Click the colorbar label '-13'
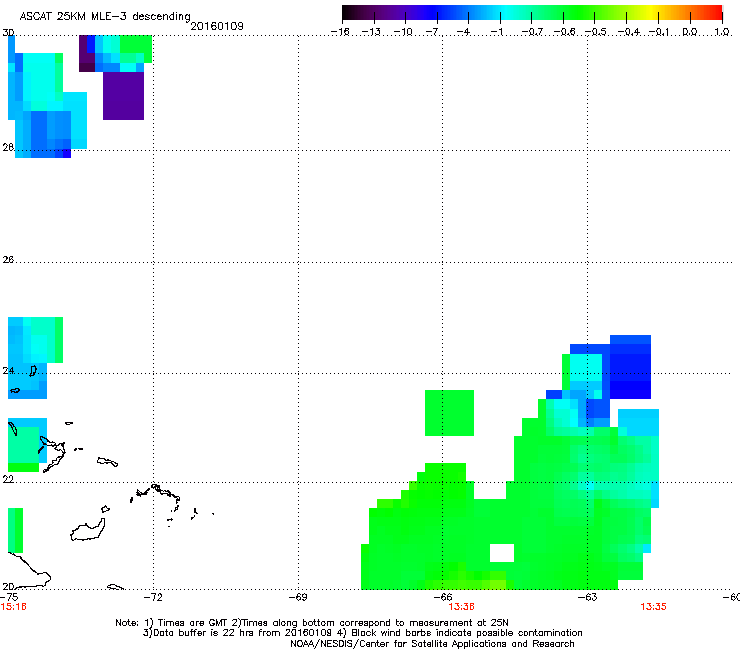The height and width of the screenshot is (650, 740). pyautogui.click(x=371, y=32)
